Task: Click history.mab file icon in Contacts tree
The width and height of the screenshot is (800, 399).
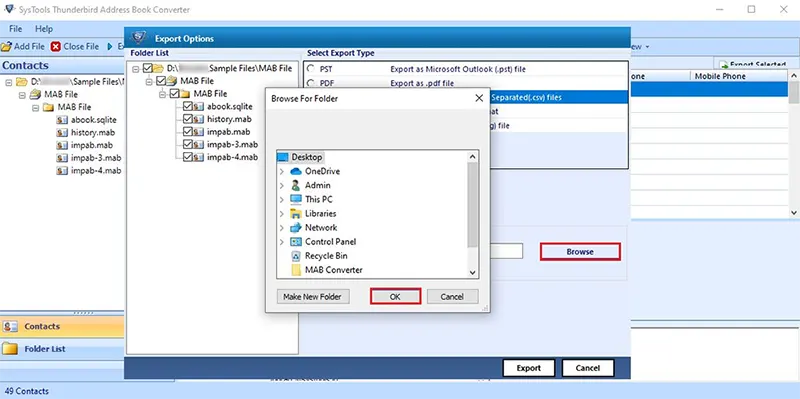Action: pos(62,133)
